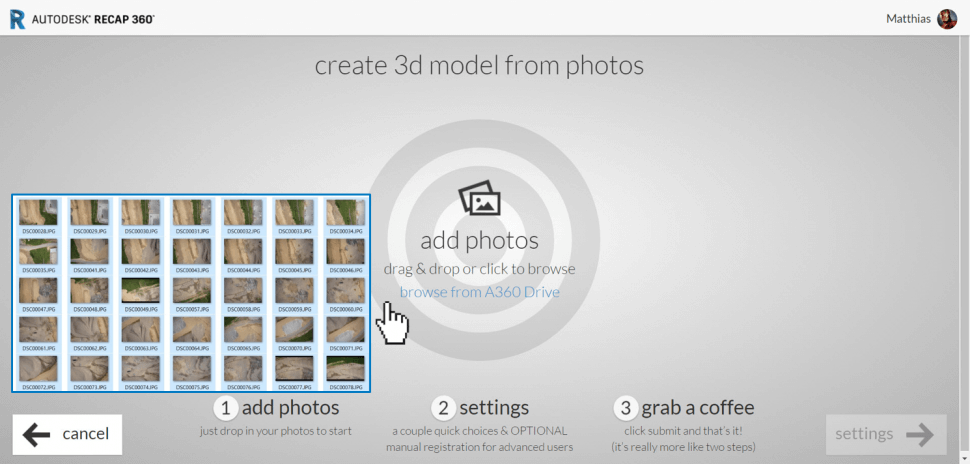Select photo thumbnail DSC00034.JPG
The height and width of the screenshot is (464, 970).
tap(346, 212)
